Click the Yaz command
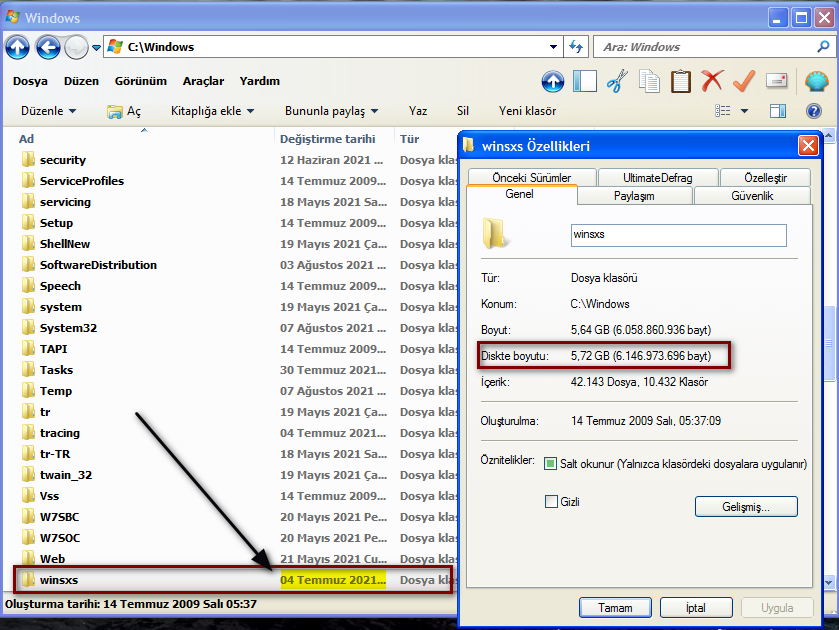 [418, 111]
